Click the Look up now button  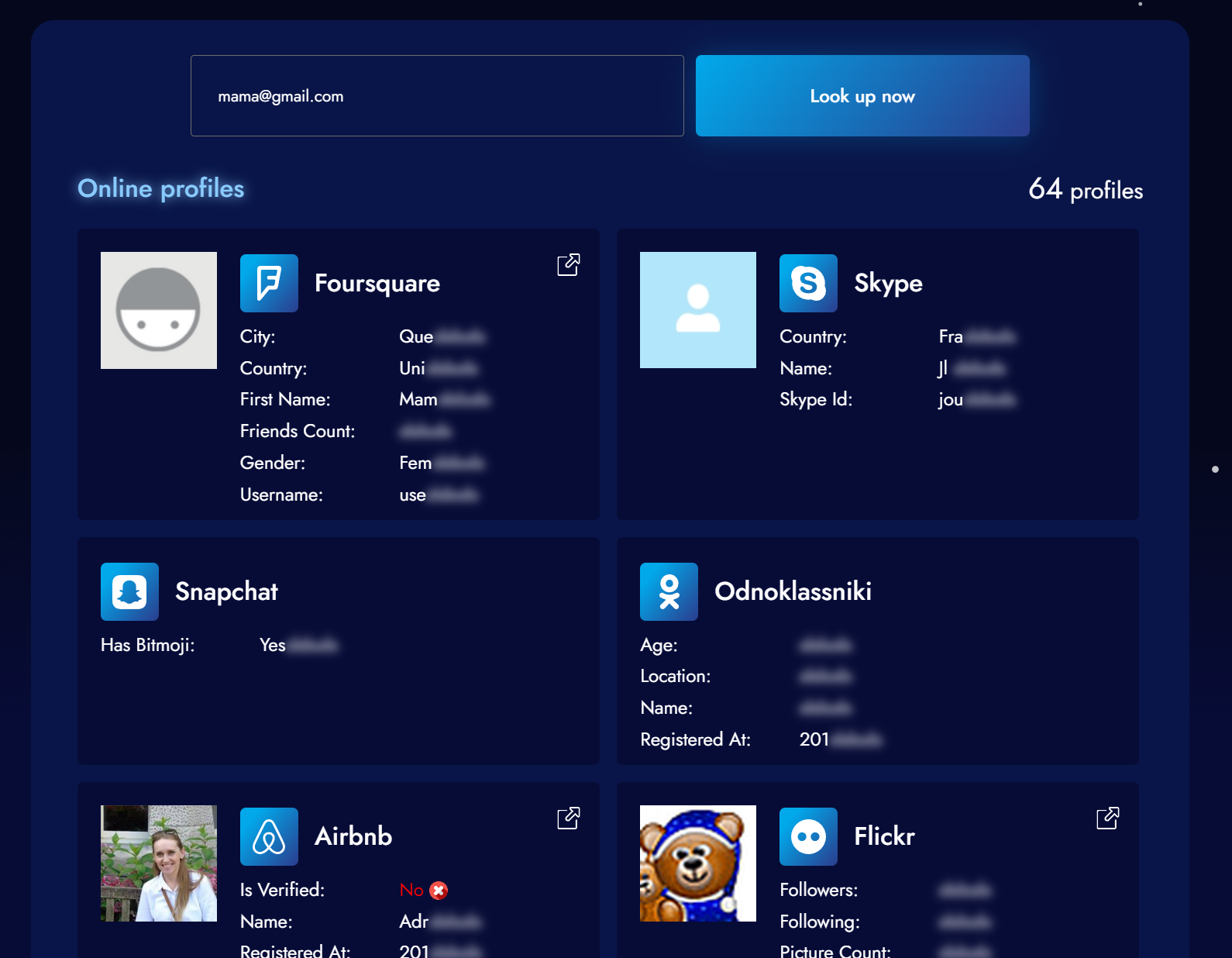862,95
